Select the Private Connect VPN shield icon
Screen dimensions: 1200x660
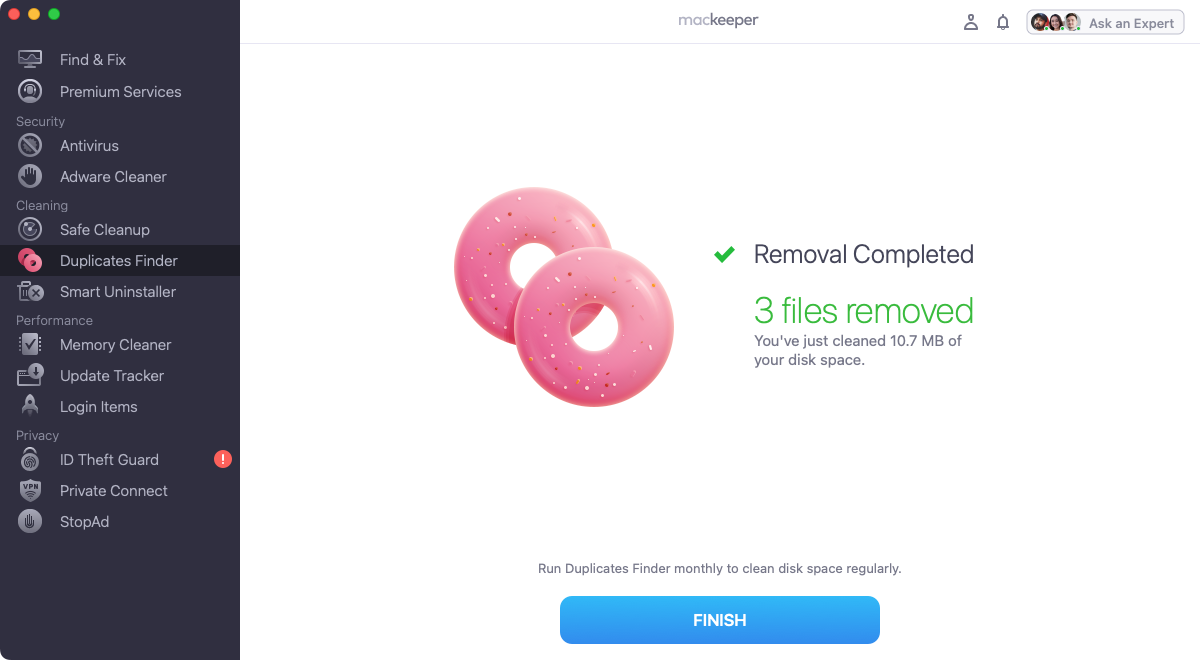pos(30,490)
